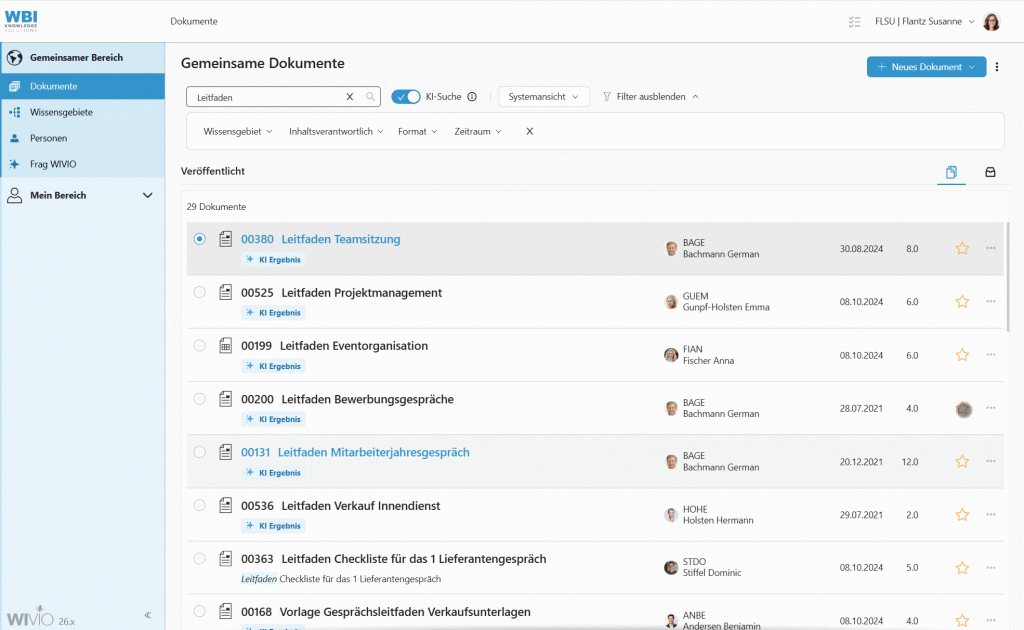Open more options for Leitfaden Projektmanagement
Screen dimensions: 1024x630
pyautogui.click(x=991, y=301)
